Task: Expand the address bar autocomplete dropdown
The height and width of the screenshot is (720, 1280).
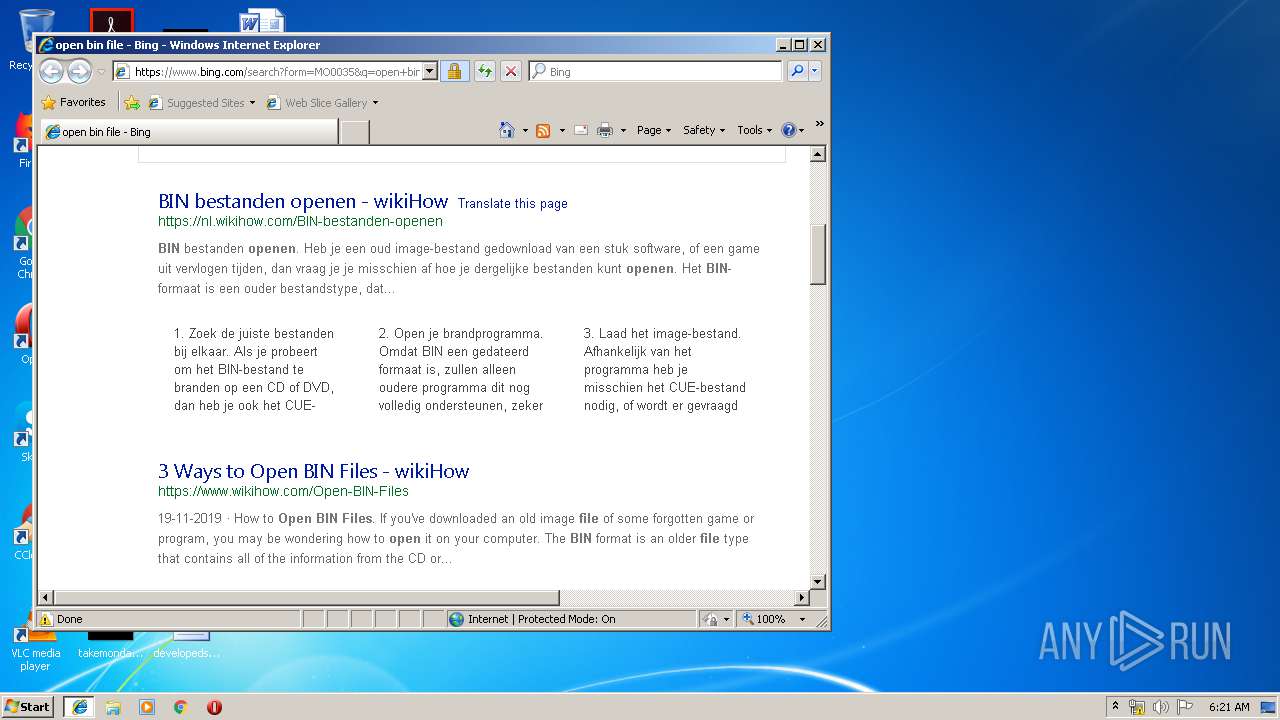Action: point(430,72)
